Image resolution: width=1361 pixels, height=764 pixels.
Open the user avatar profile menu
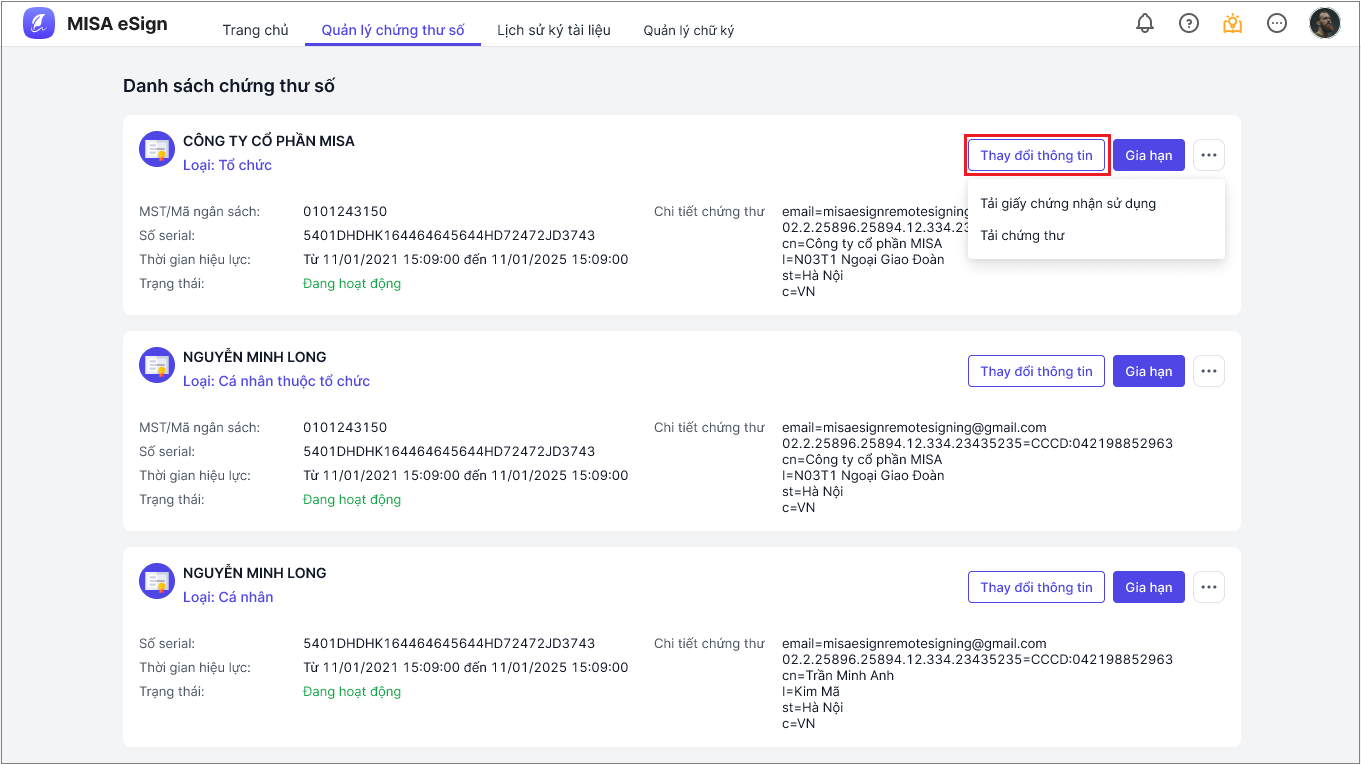[x=1325, y=23]
